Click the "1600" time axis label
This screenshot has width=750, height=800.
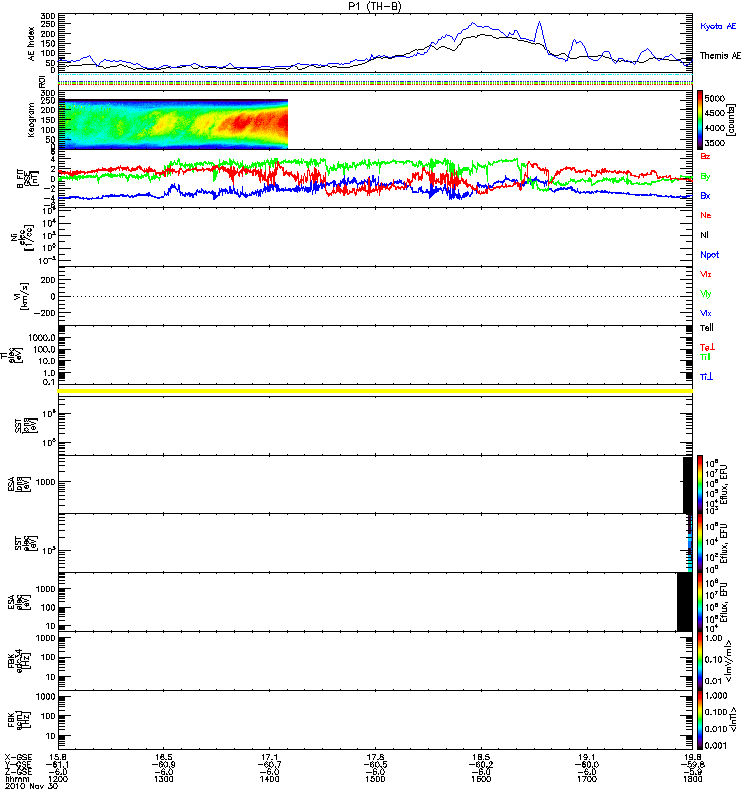[x=481, y=779]
